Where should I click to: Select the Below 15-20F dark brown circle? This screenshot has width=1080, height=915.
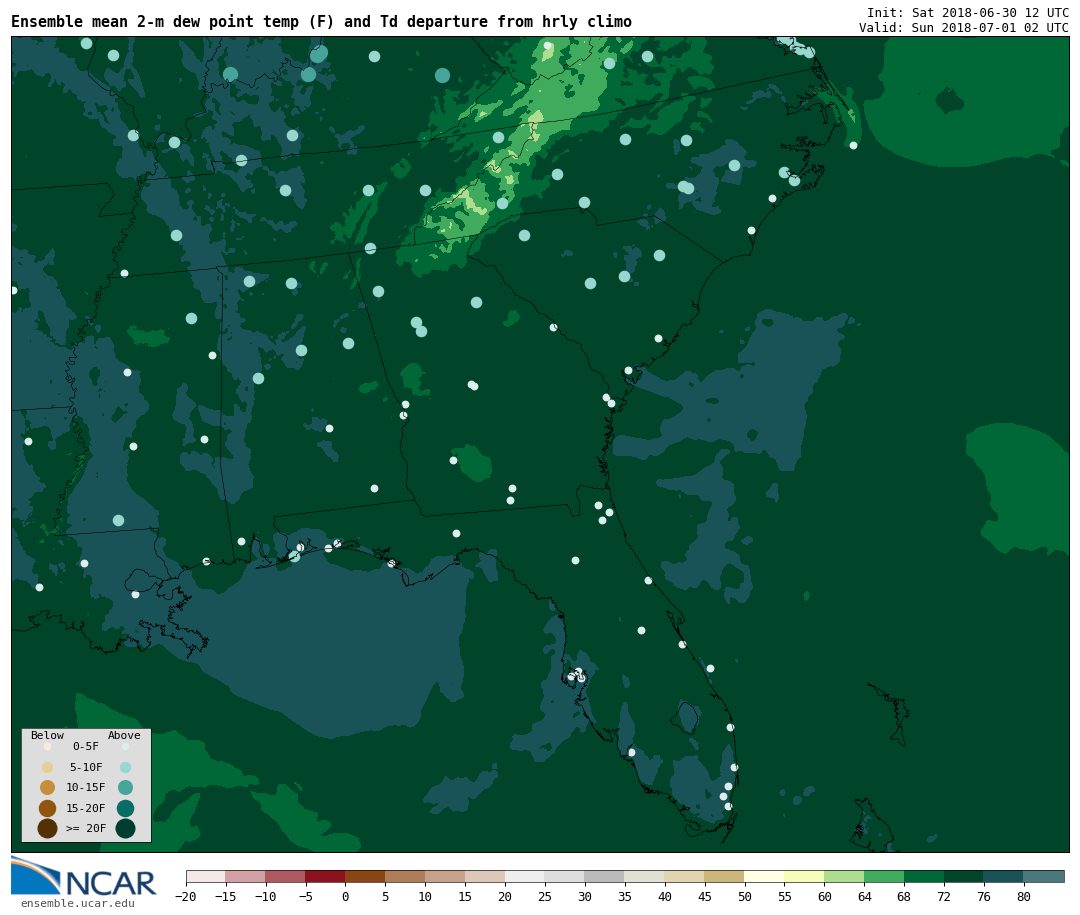(48, 808)
